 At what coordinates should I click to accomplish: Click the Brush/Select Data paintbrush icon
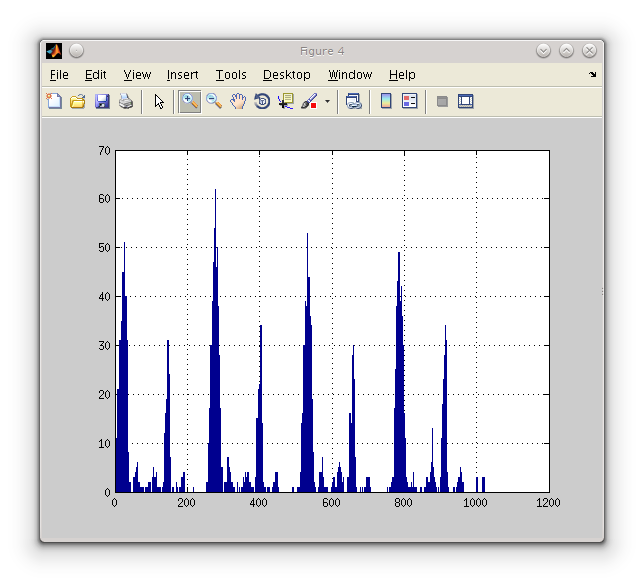click(309, 101)
